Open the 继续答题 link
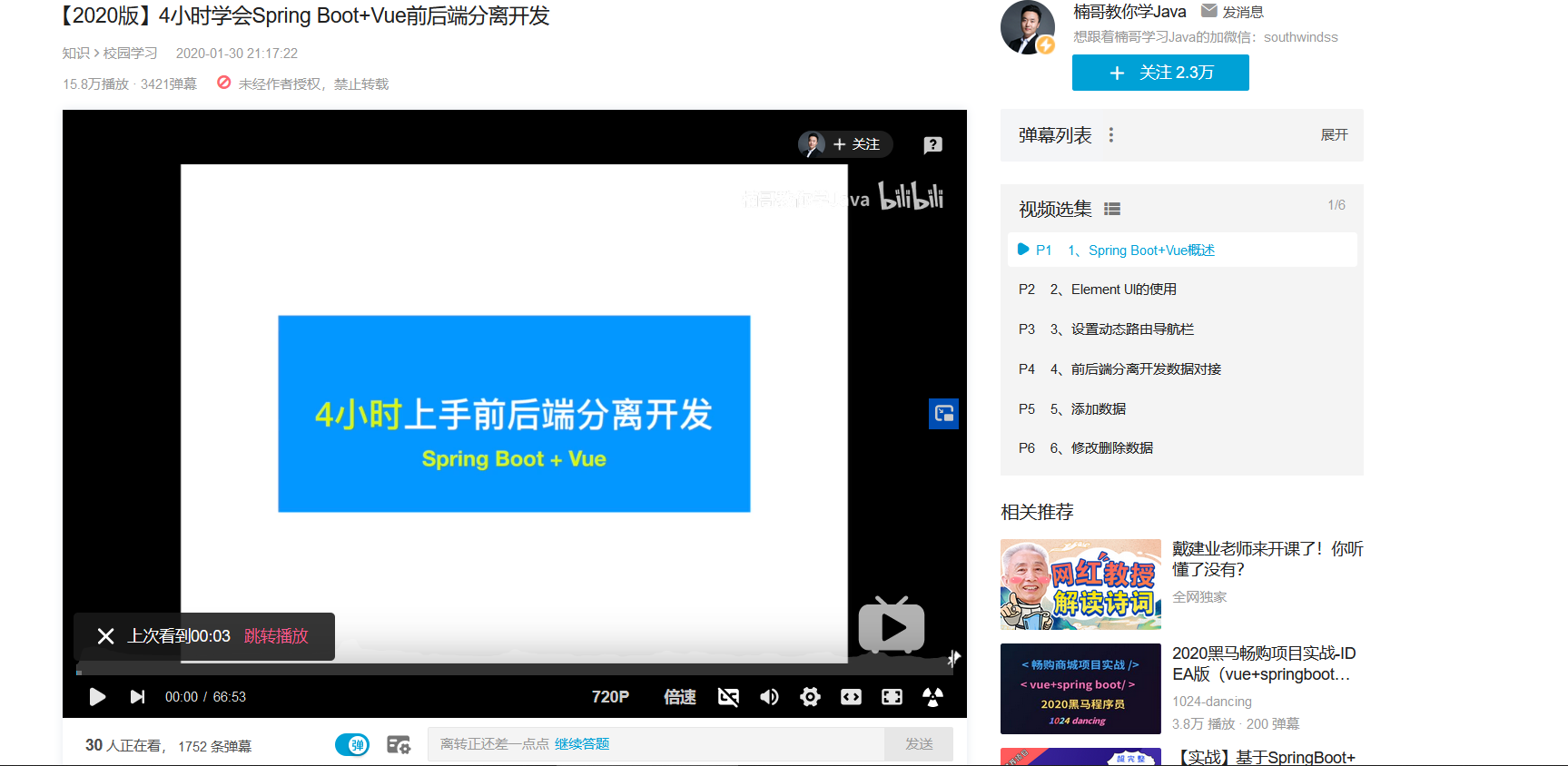 tap(582, 744)
